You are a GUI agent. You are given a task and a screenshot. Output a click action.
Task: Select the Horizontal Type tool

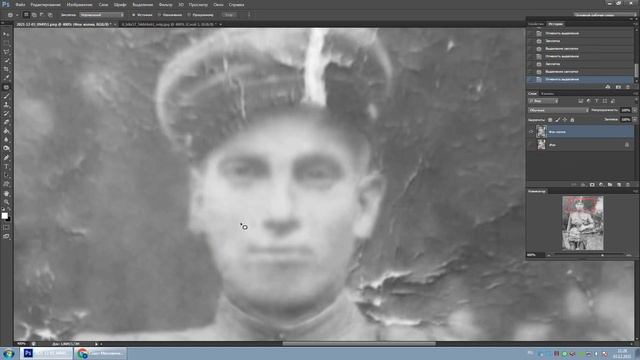[6, 167]
